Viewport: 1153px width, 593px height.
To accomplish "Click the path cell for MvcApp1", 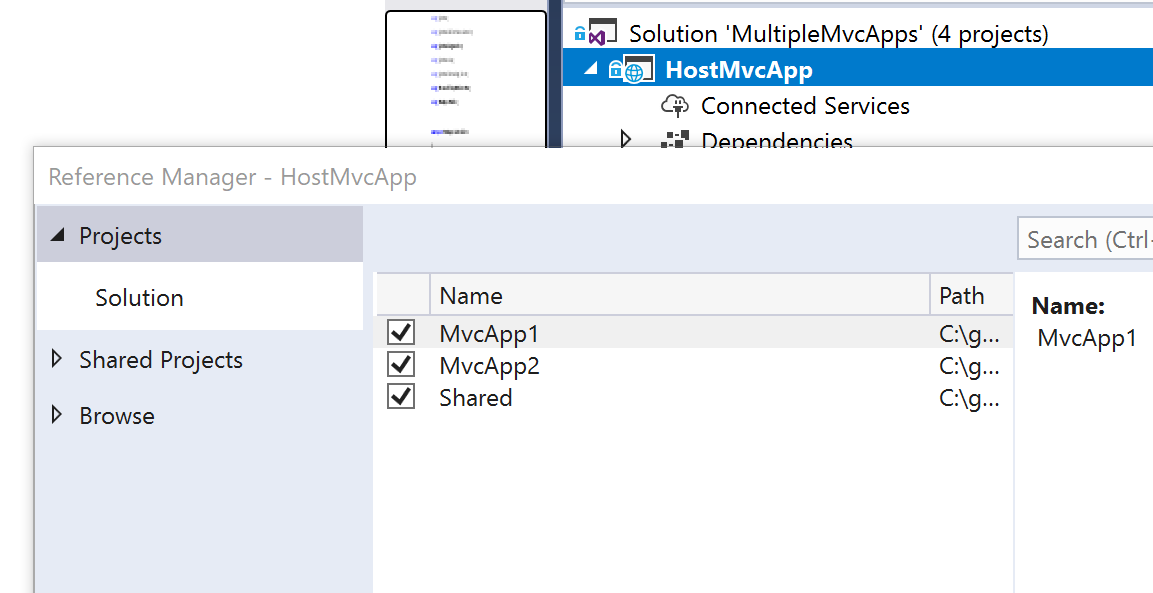I will point(969,333).
